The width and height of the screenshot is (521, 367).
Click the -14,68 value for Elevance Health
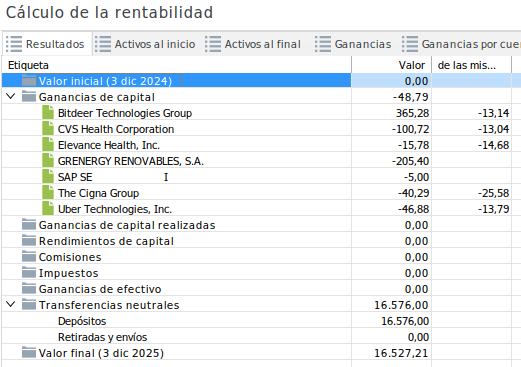click(494, 145)
